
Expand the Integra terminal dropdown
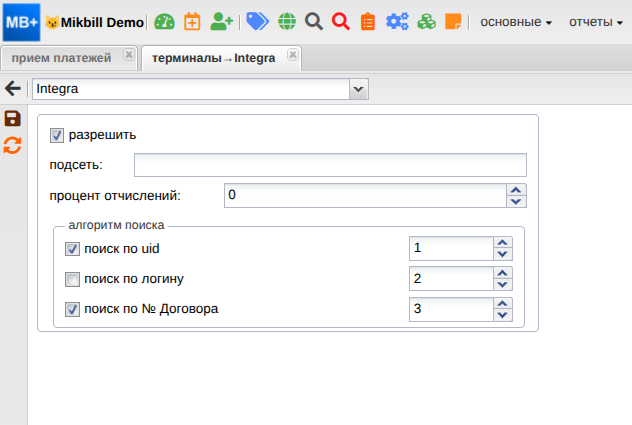(x=359, y=89)
